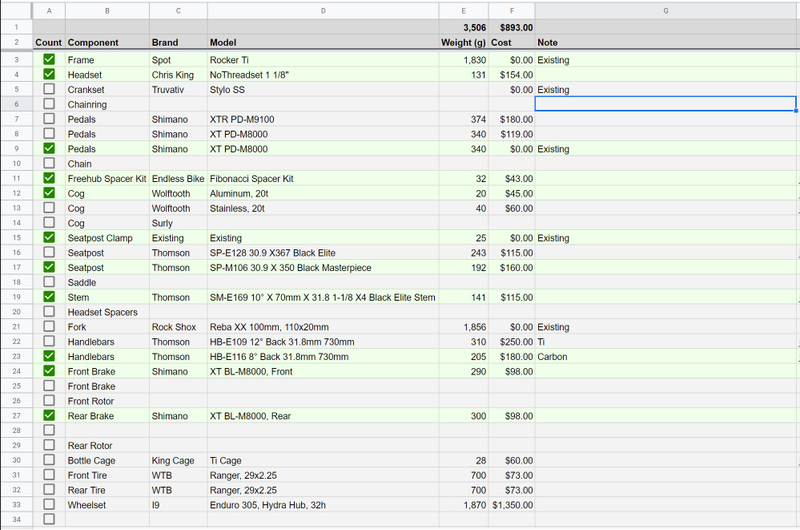Click the Weight (g) header cell

click(463, 42)
